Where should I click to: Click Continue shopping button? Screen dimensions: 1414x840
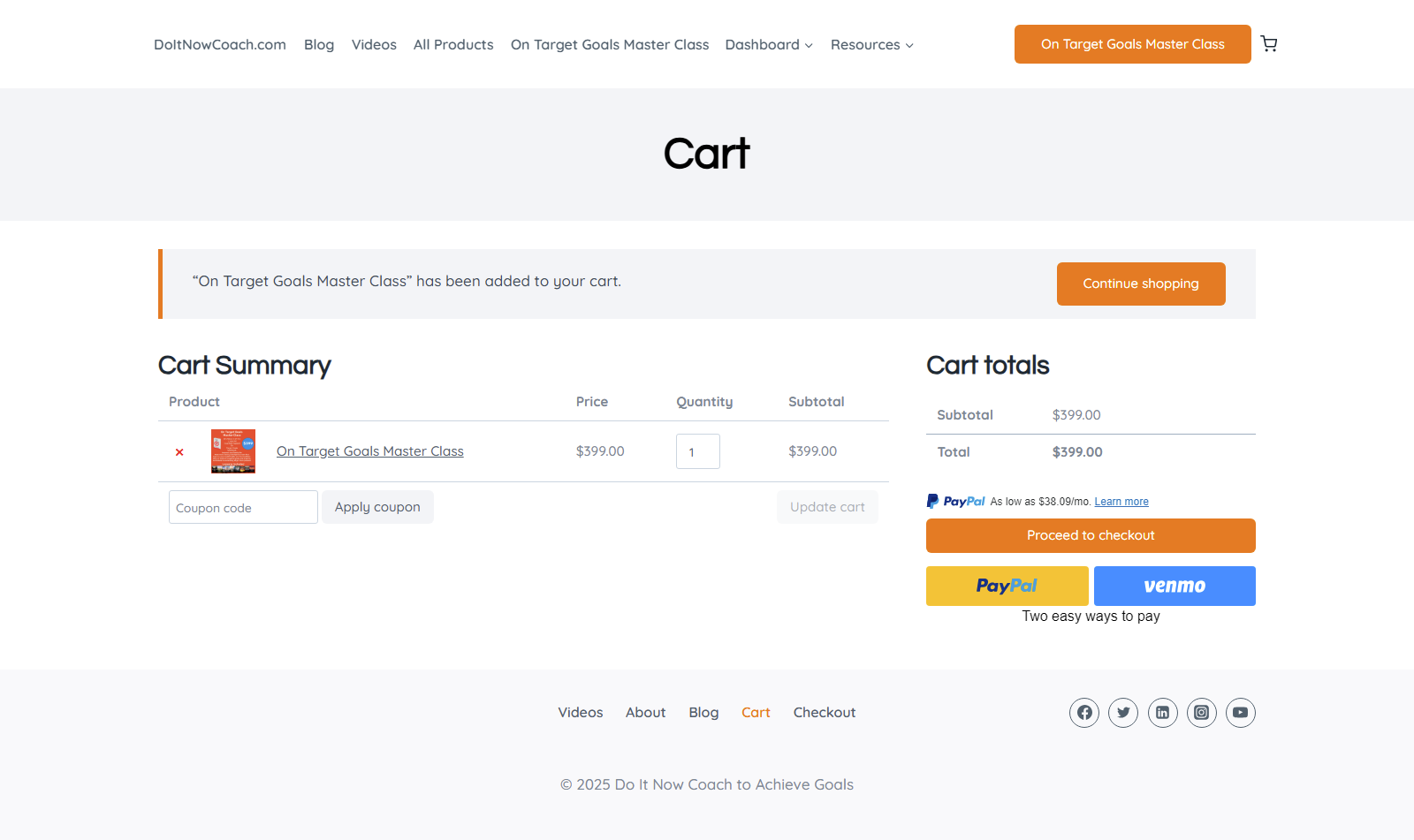coord(1141,284)
